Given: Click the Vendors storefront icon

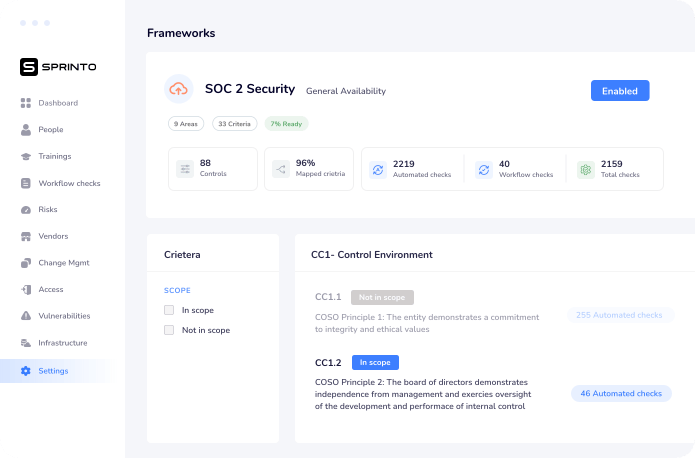Looking at the screenshot, I should tap(26, 236).
